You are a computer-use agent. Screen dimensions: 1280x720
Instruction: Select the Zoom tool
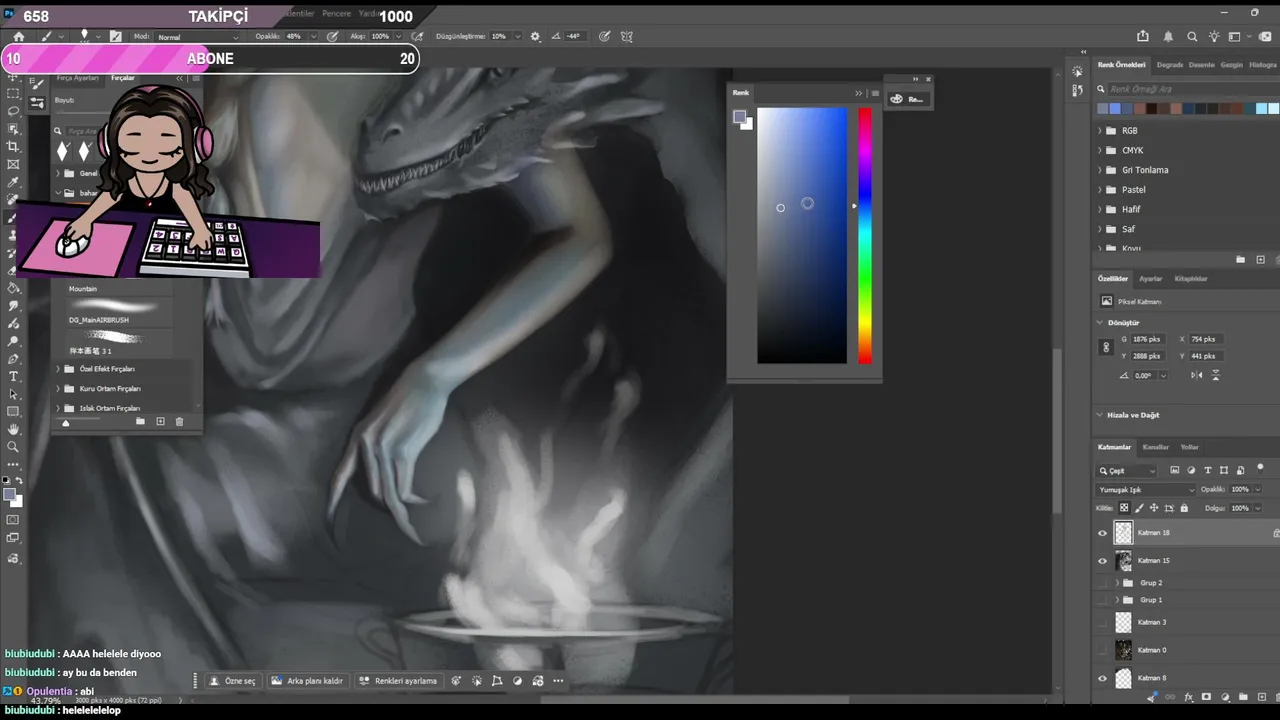coord(13,447)
